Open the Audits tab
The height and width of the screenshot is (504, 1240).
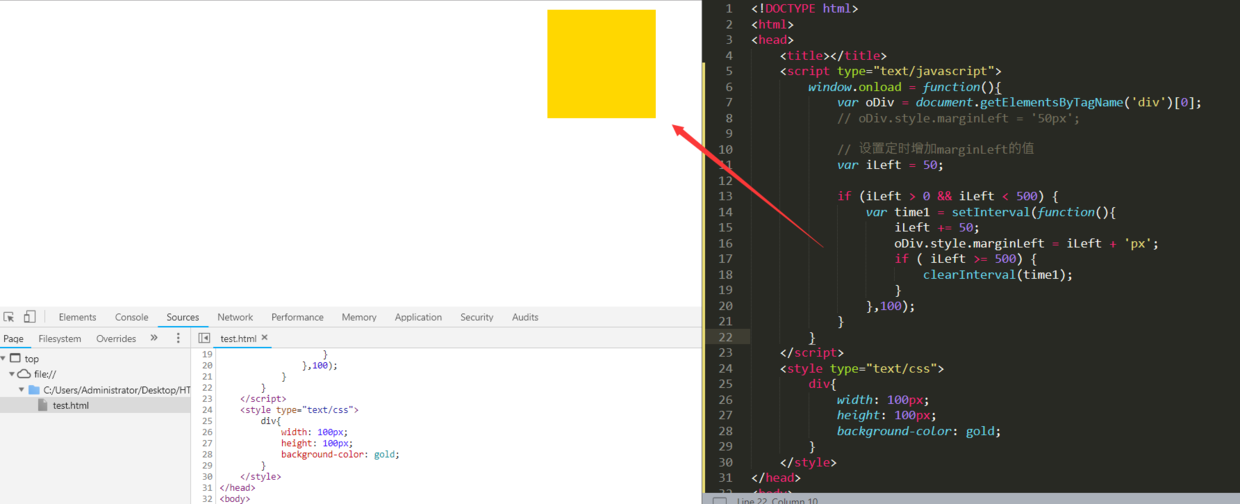[525, 317]
